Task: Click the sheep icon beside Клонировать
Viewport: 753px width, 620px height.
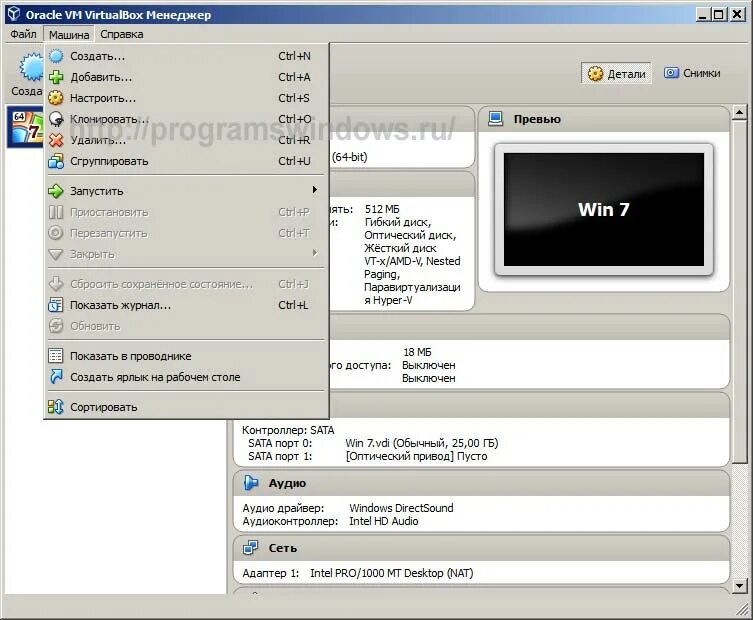Action: click(x=56, y=119)
